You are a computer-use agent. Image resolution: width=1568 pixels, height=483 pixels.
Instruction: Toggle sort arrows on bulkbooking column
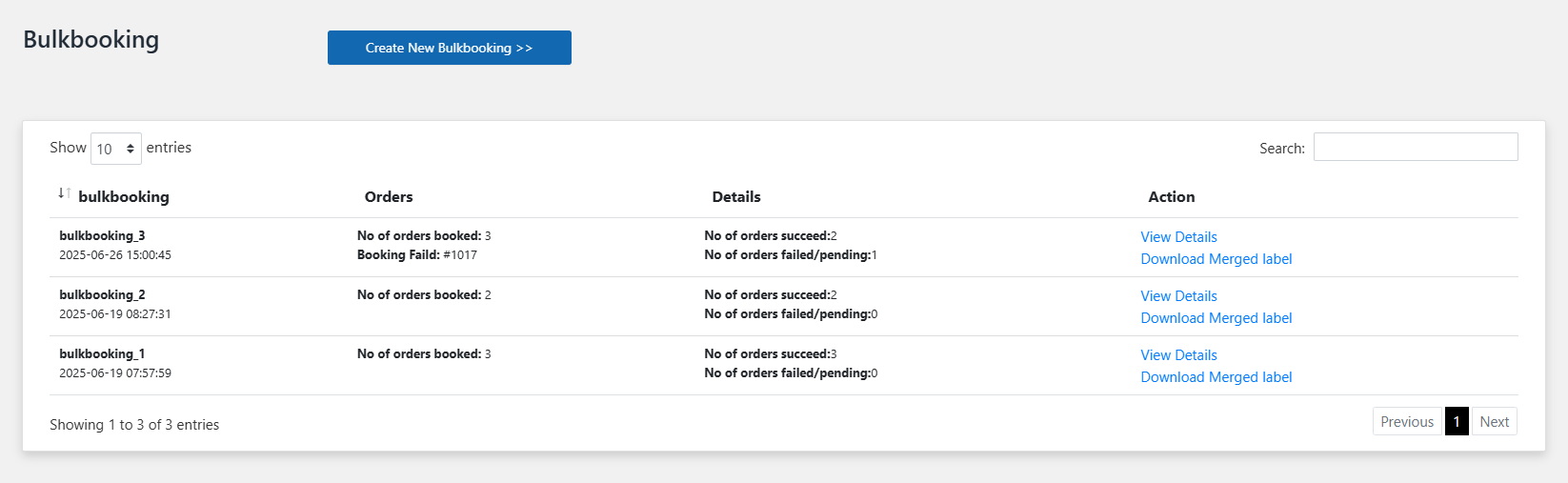click(64, 193)
